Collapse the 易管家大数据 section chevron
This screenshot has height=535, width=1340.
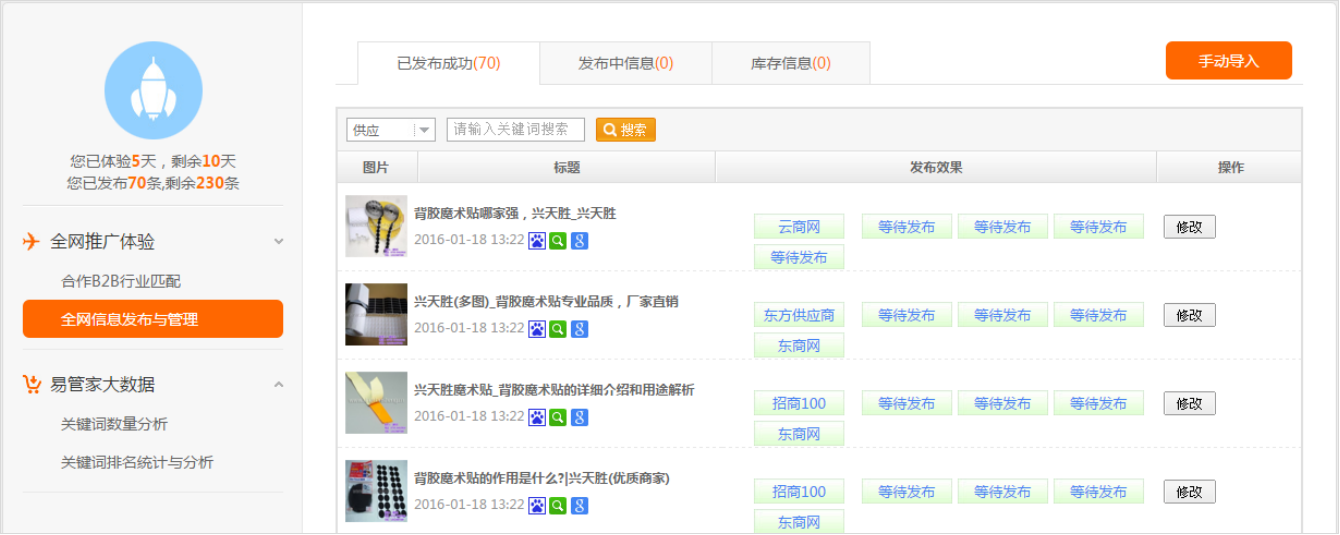coord(279,385)
